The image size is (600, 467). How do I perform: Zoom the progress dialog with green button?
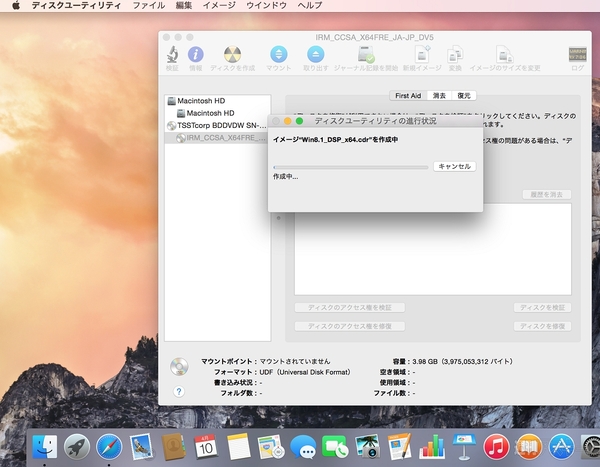[300, 121]
